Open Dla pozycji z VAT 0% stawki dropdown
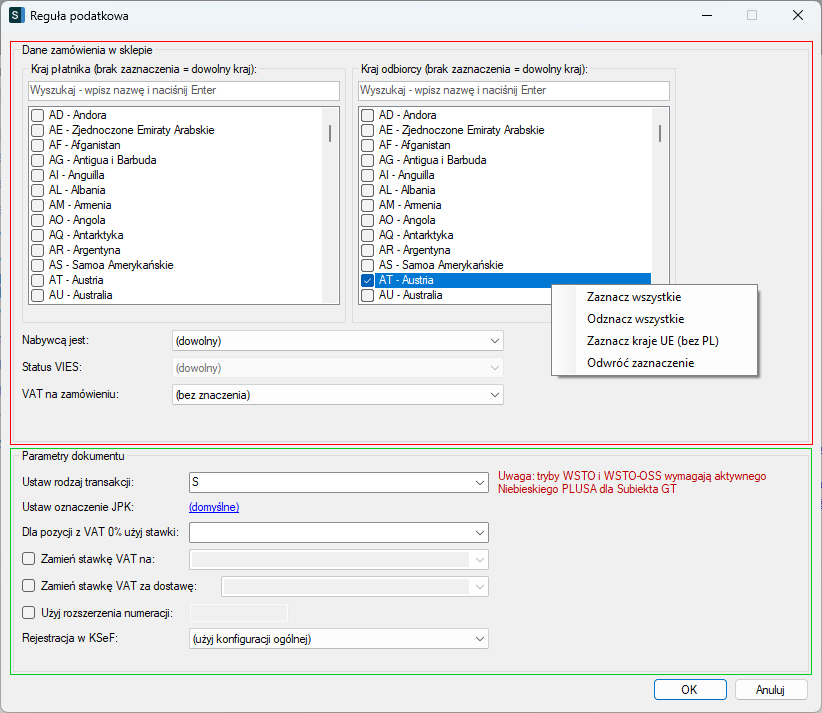This screenshot has width=822, height=713. pyautogui.click(x=337, y=532)
